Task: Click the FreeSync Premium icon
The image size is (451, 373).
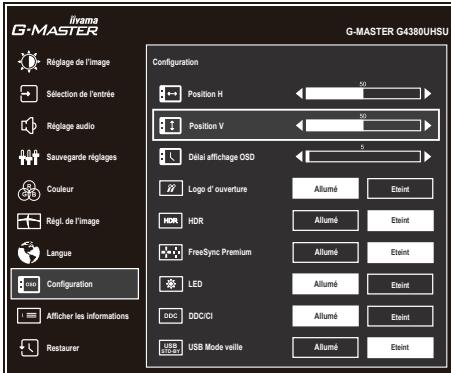Action: tap(171, 252)
